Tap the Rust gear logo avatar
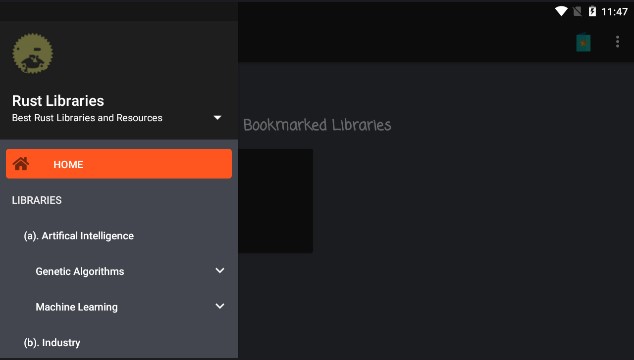The image size is (634, 360). pos(32,54)
